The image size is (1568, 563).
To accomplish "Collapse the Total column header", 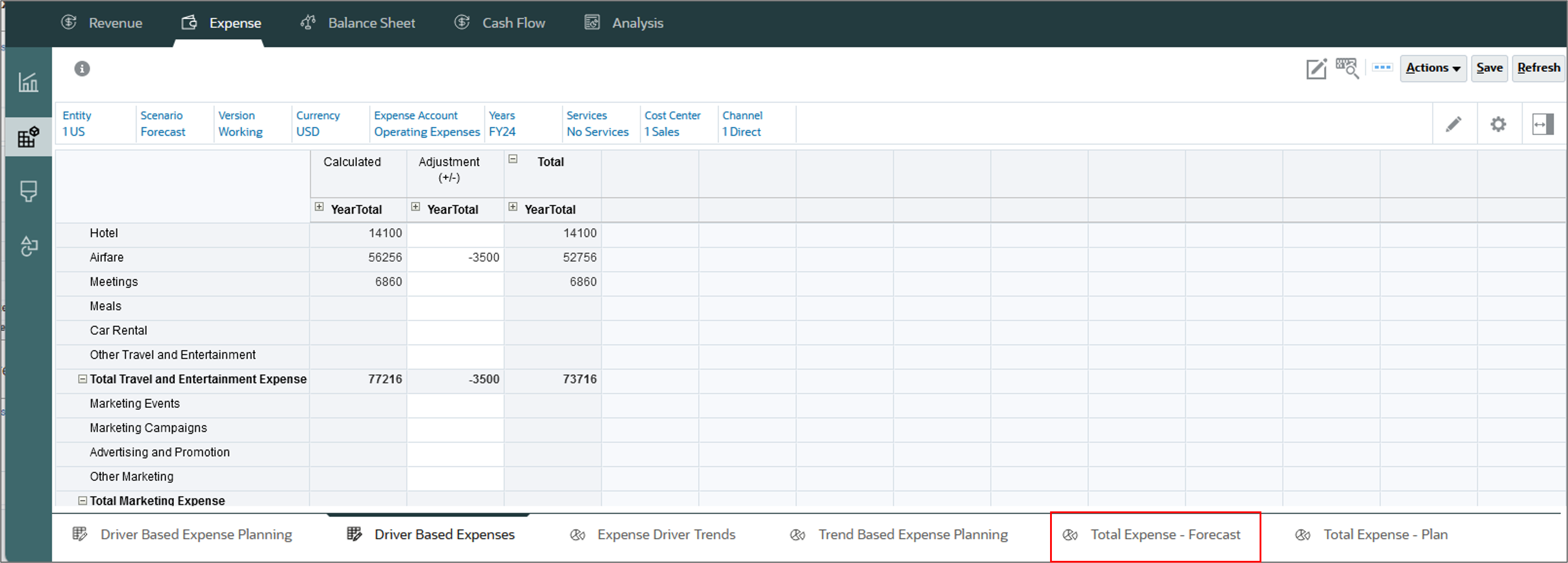I will point(513,159).
